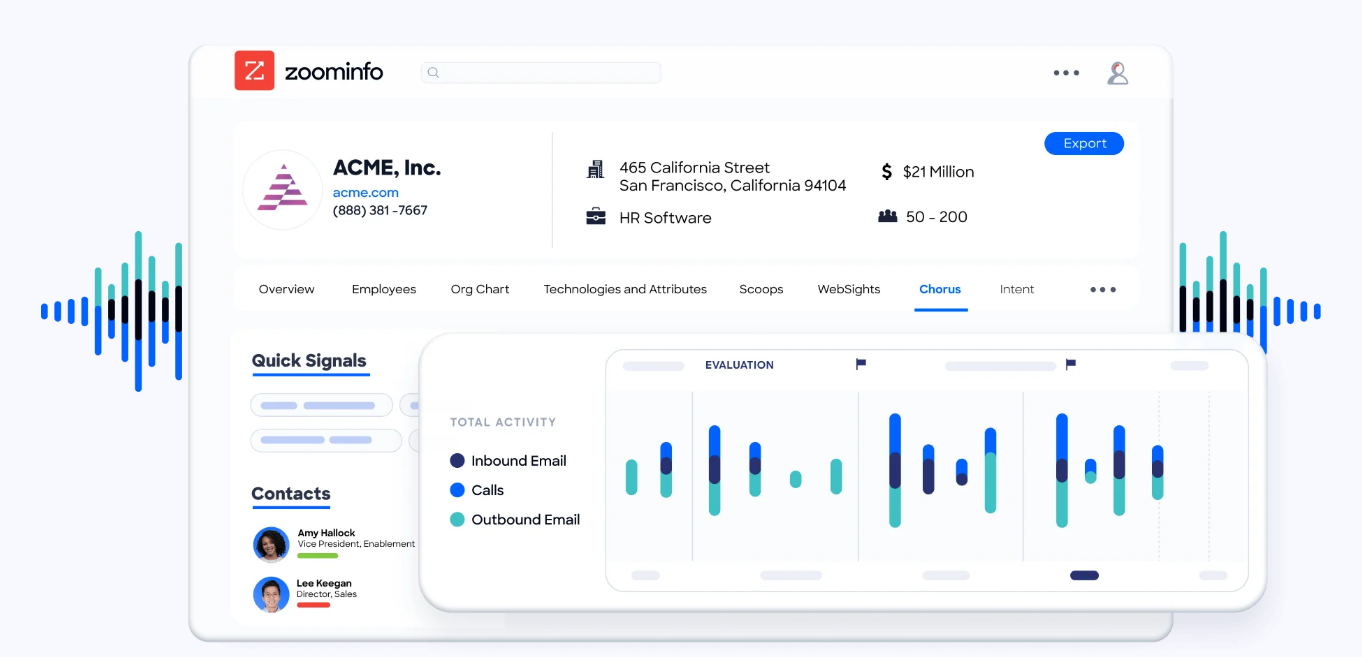Viewport: 1362px width, 657px height.
Task: Click the TOTAL ACTIVITY label
Action: click(x=503, y=422)
